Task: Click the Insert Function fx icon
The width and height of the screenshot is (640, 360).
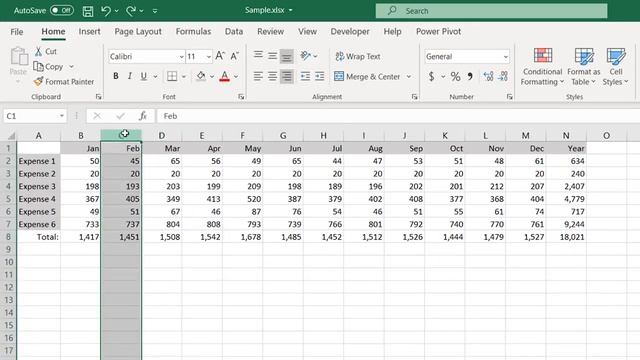Action: [x=142, y=116]
